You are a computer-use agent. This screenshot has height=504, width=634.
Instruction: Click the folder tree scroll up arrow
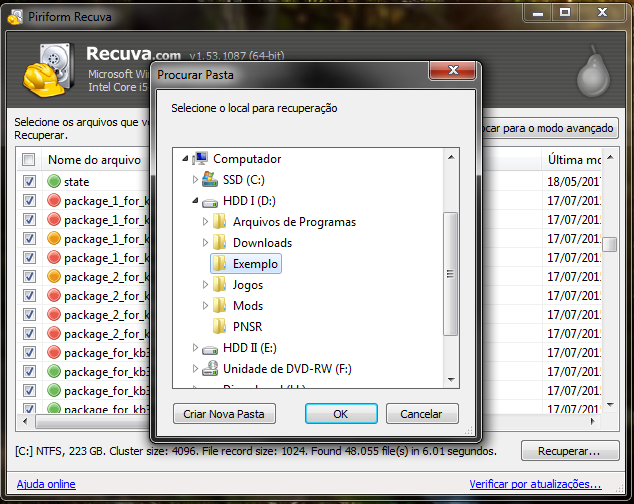pyautogui.click(x=451, y=157)
